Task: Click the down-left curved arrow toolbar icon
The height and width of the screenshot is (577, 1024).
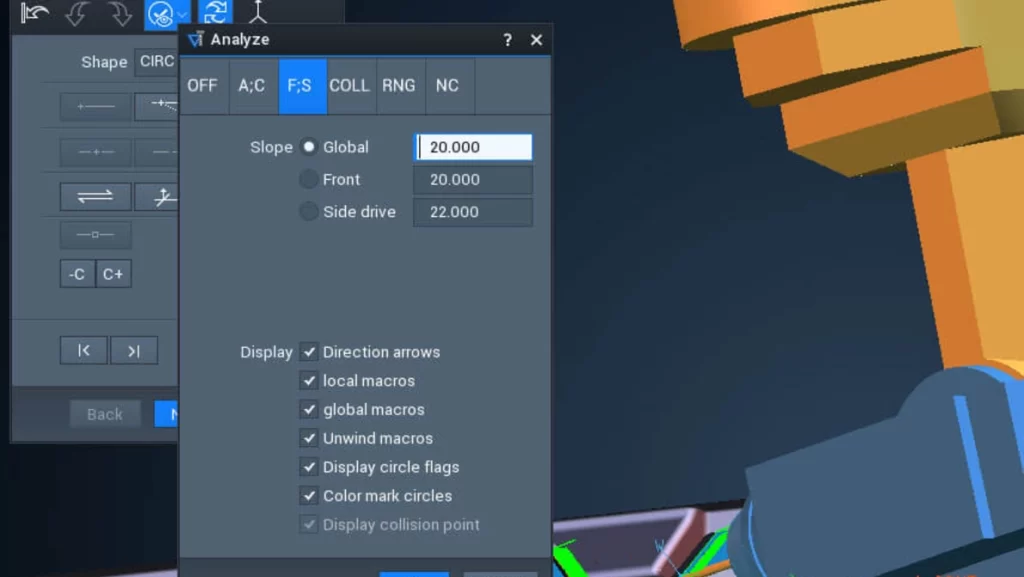Action: click(77, 14)
